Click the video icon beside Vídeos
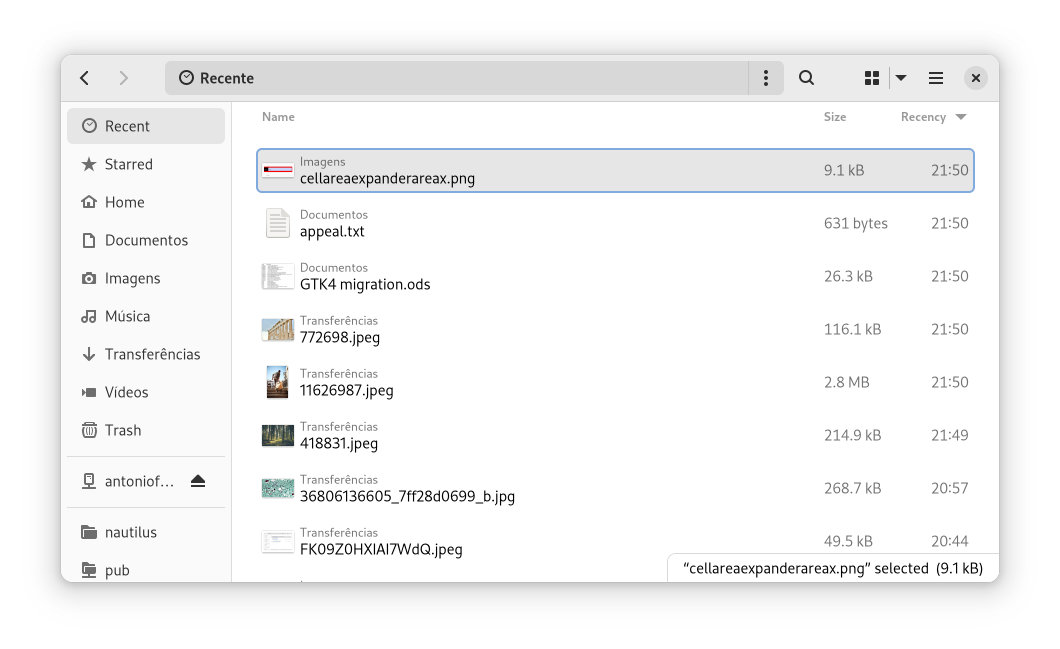The width and height of the screenshot is (1060, 649). (x=89, y=392)
